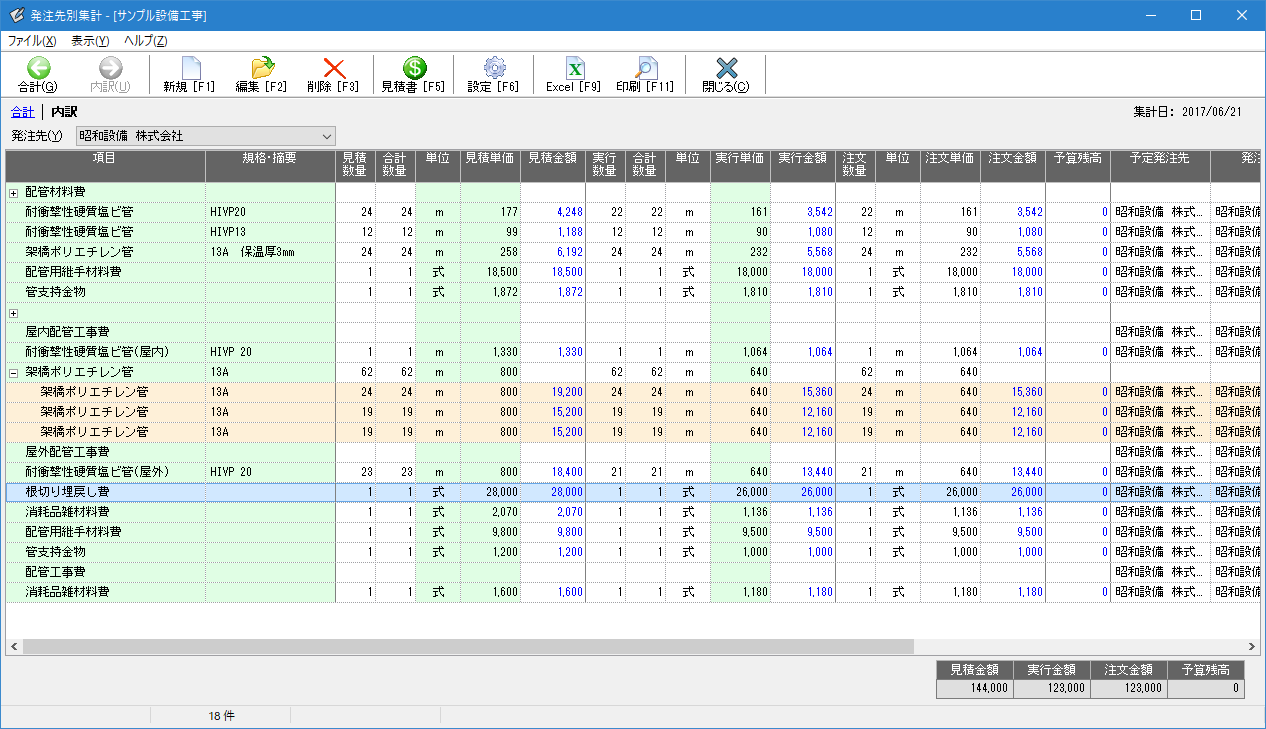Click the 印刷 [F11] print preview icon
Screen dimensions: 1266x729
point(646,68)
